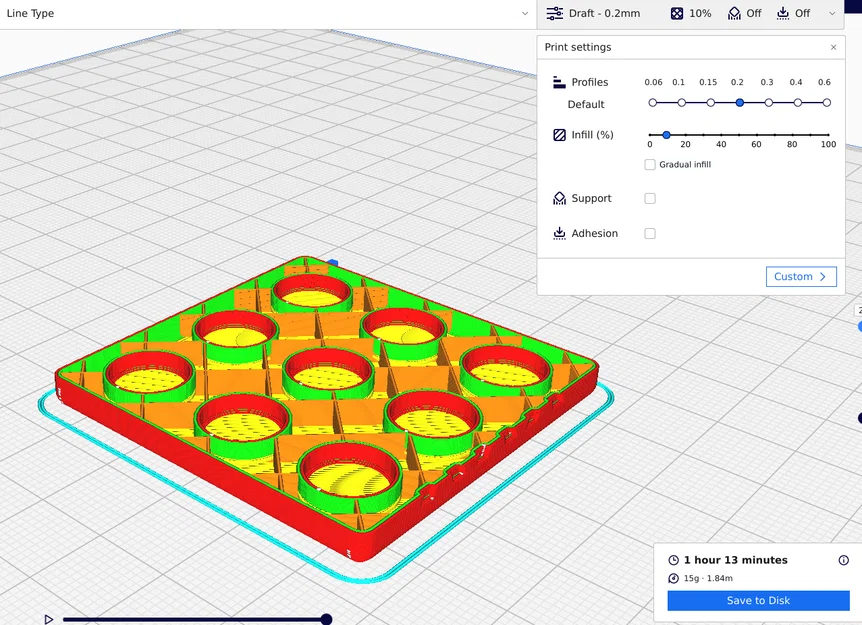This screenshot has width=862, height=625.
Task: Click the infill density icon in header
Action: point(677,13)
